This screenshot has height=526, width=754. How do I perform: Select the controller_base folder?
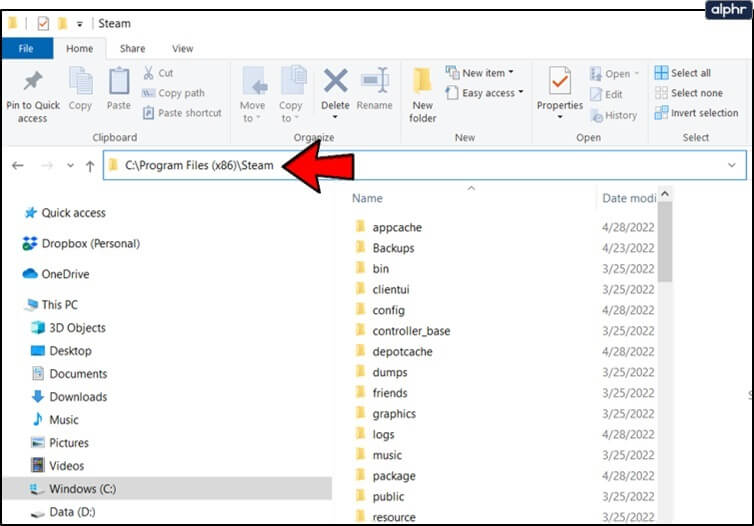click(x=402, y=331)
